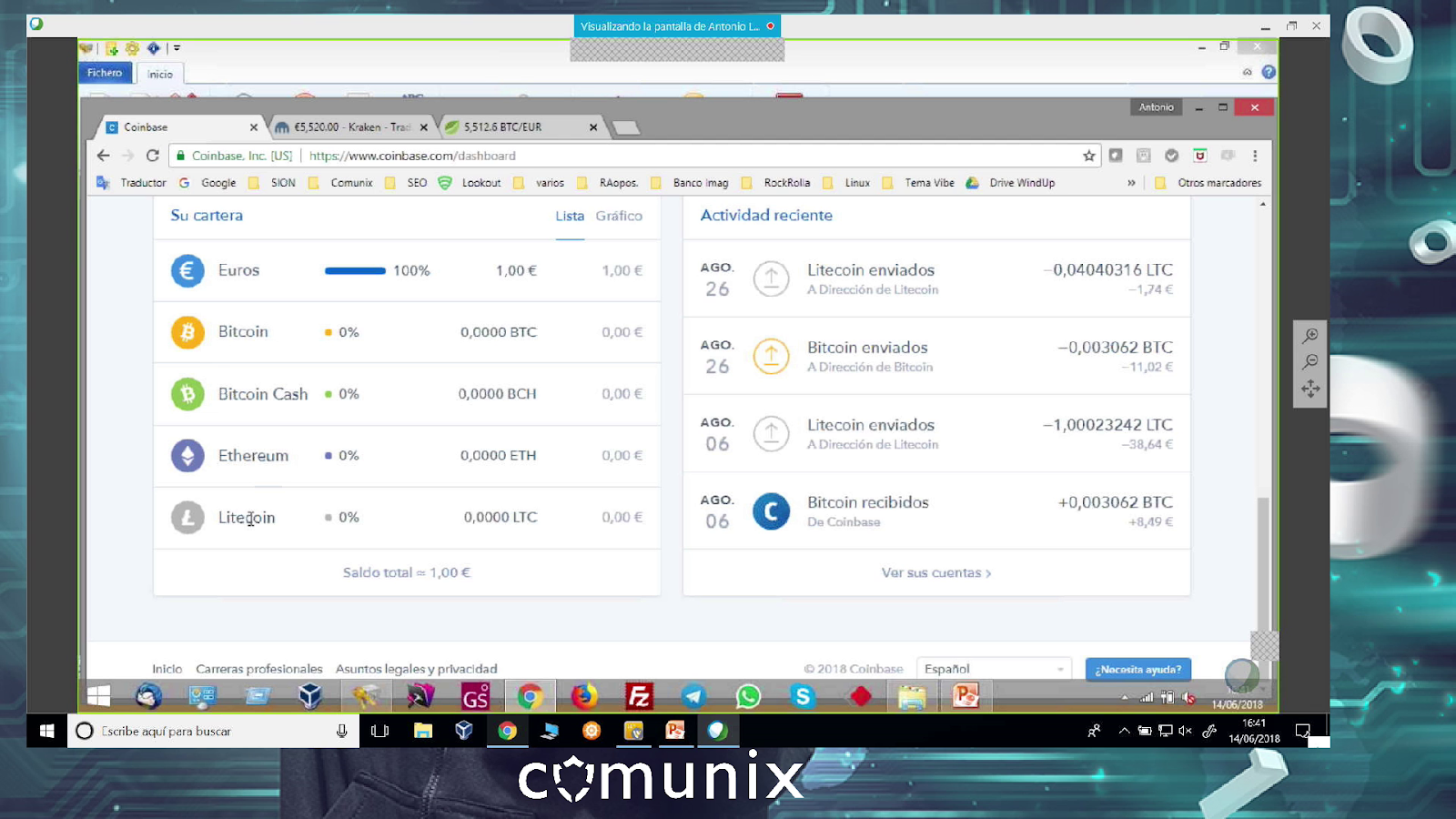Screen dimensions: 1456x819
Task: Click the Saldo total ≈ 1,00 € text
Action: point(407,572)
